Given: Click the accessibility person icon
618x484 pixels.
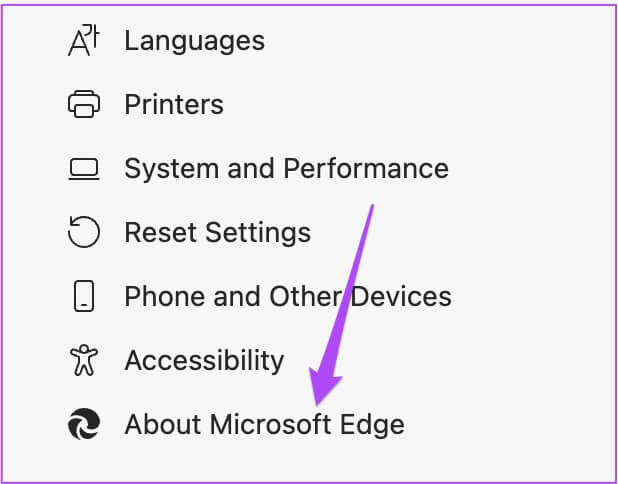Looking at the screenshot, I should [x=83, y=360].
